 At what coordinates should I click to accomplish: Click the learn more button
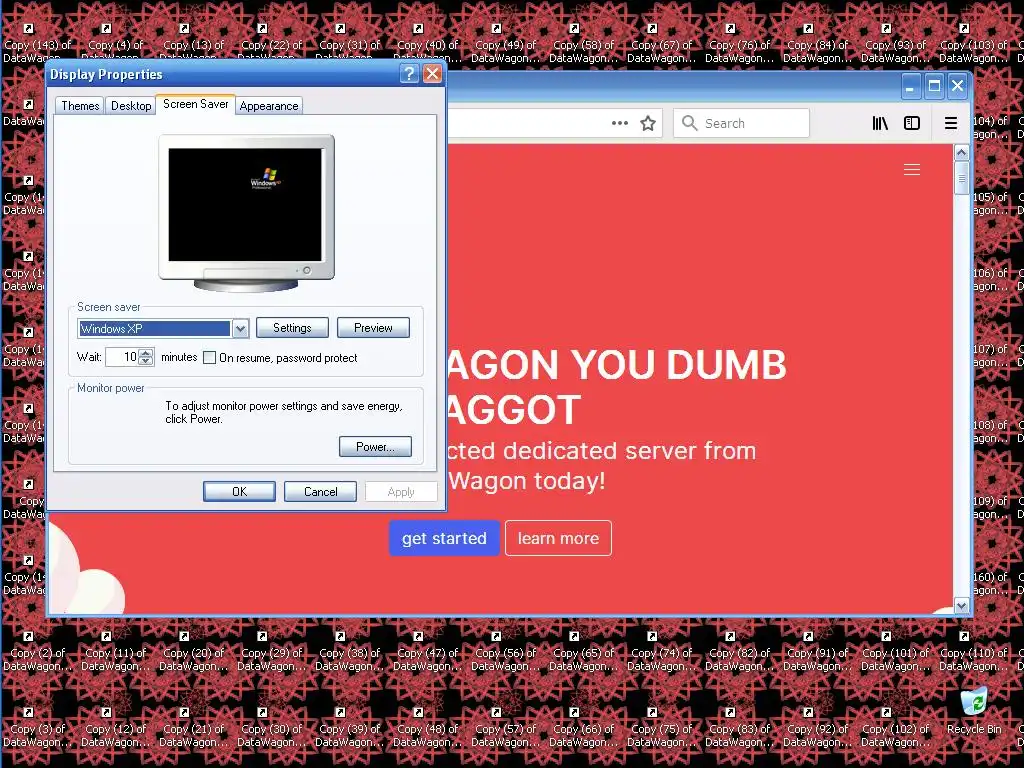point(558,538)
